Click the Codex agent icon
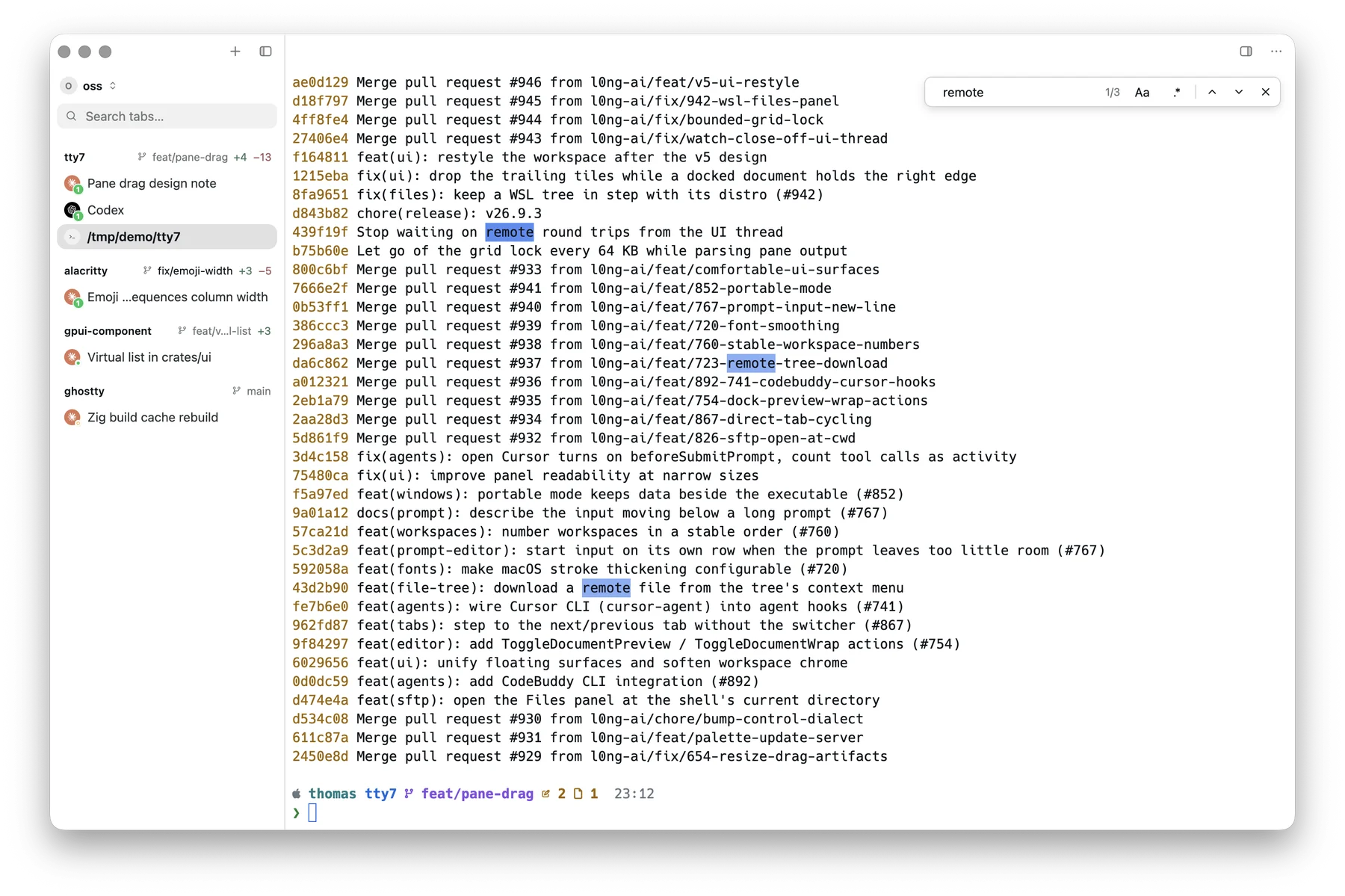This screenshot has width=1345, height=896. [72, 211]
